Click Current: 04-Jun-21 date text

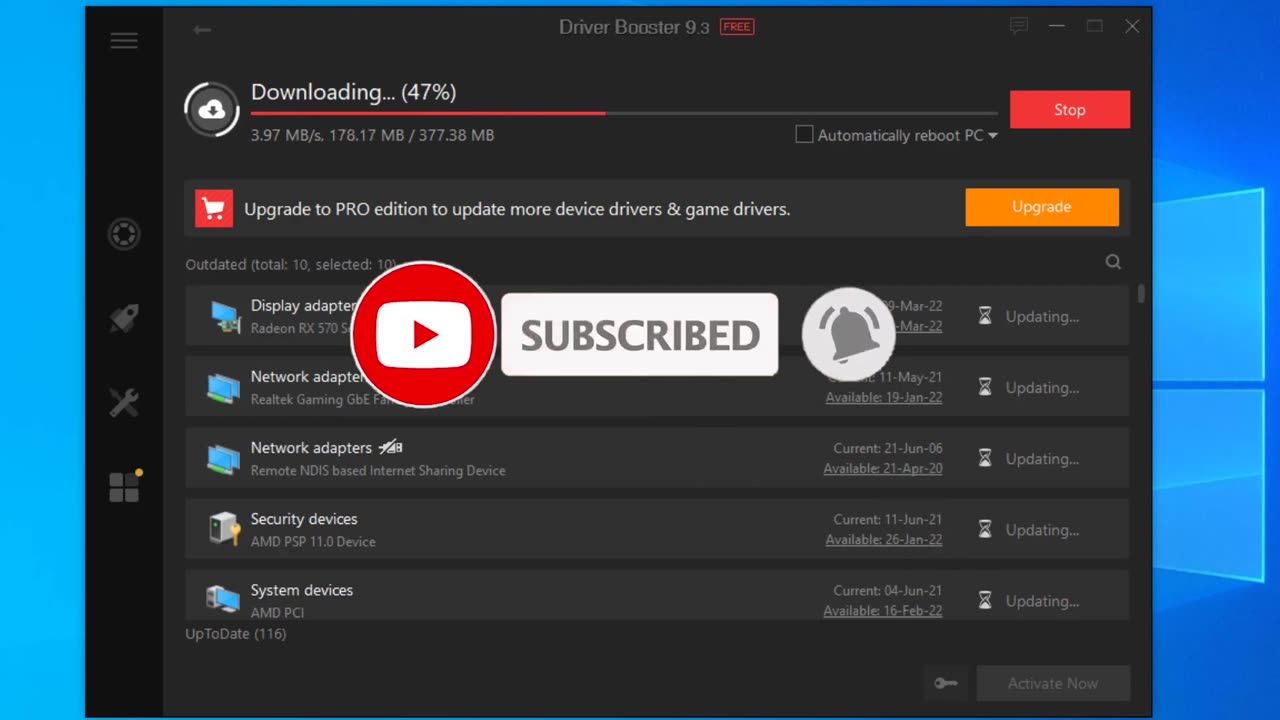(x=888, y=590)
